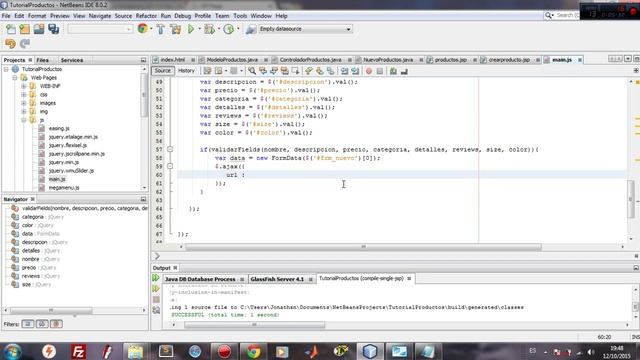Open the Empty datasource dropdown

(305, 29)
